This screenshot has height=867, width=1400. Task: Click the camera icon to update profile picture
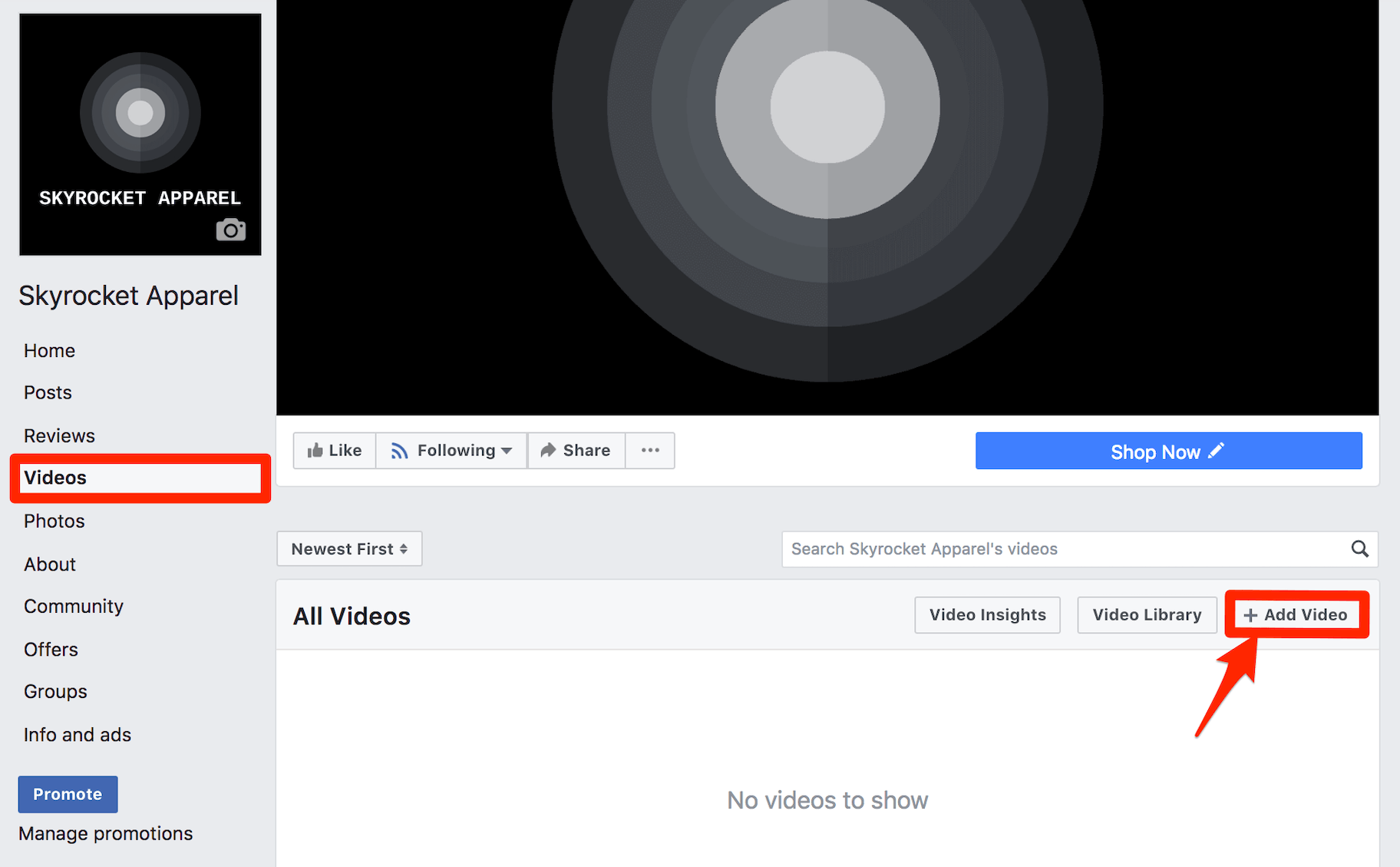tap(230, 229)
